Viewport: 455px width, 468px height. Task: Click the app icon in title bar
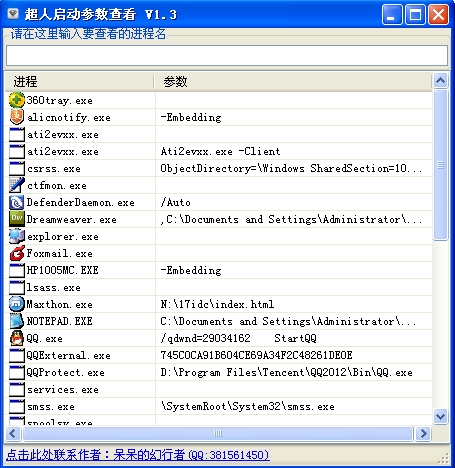[x=13, y=14]
